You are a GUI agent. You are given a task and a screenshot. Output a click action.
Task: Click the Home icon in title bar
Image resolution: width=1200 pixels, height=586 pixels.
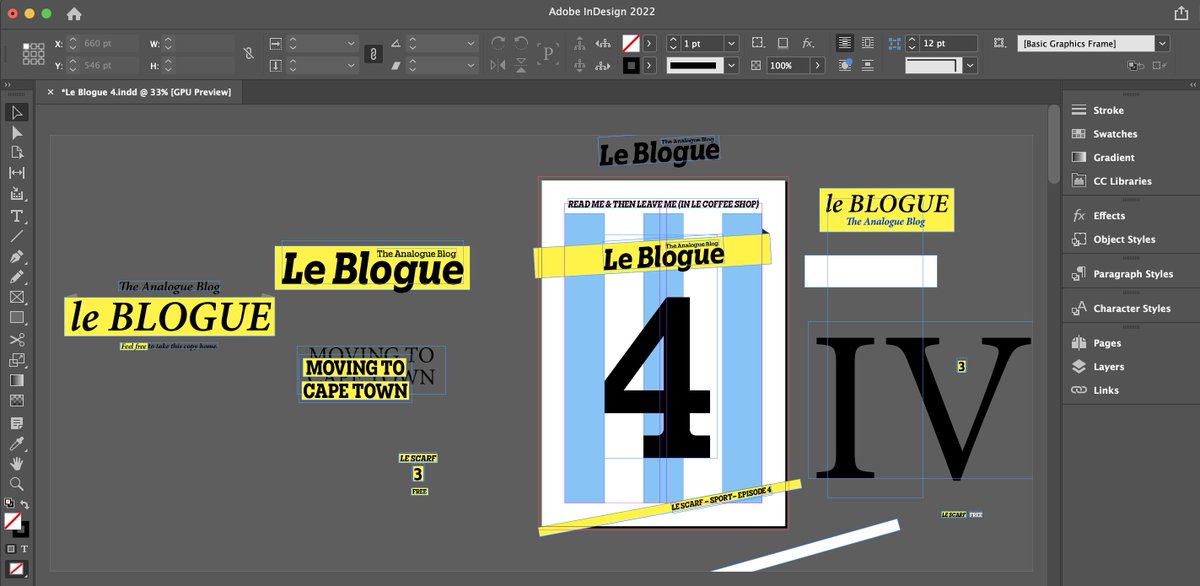pyautogui.click(x=74, y=14)
